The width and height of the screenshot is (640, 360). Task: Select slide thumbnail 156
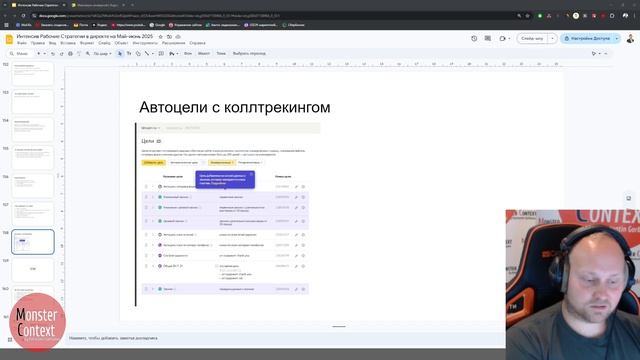(33, 186)
